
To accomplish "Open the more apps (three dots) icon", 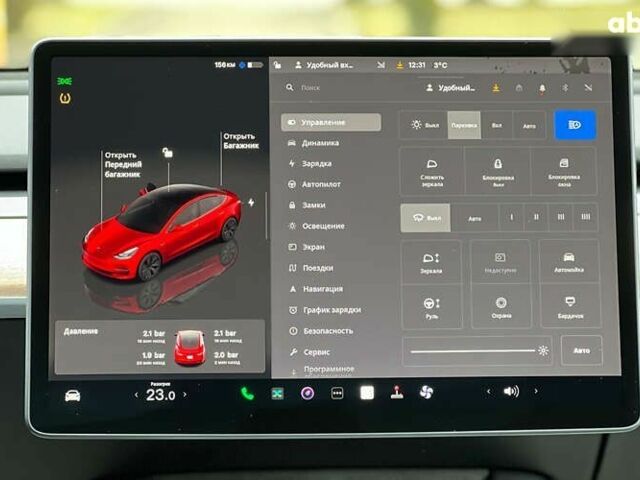I will tap(337, 393).
